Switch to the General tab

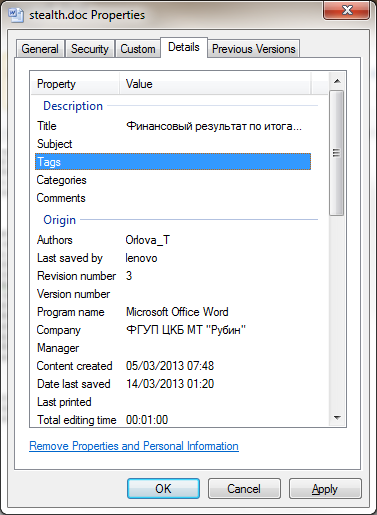[40, 49]
